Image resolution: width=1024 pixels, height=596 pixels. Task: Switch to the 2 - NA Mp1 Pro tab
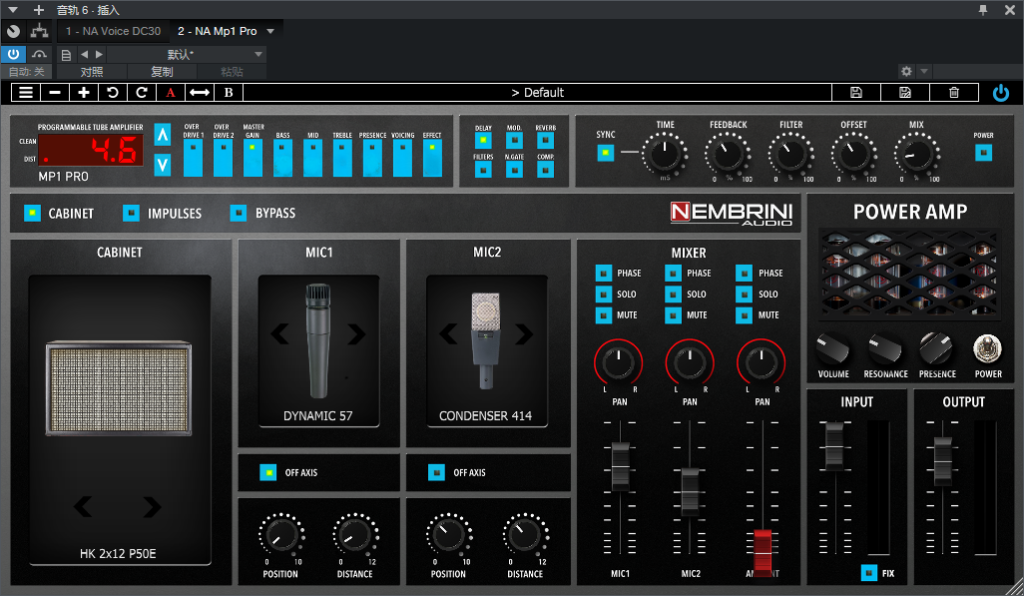[x=217, y=31]
